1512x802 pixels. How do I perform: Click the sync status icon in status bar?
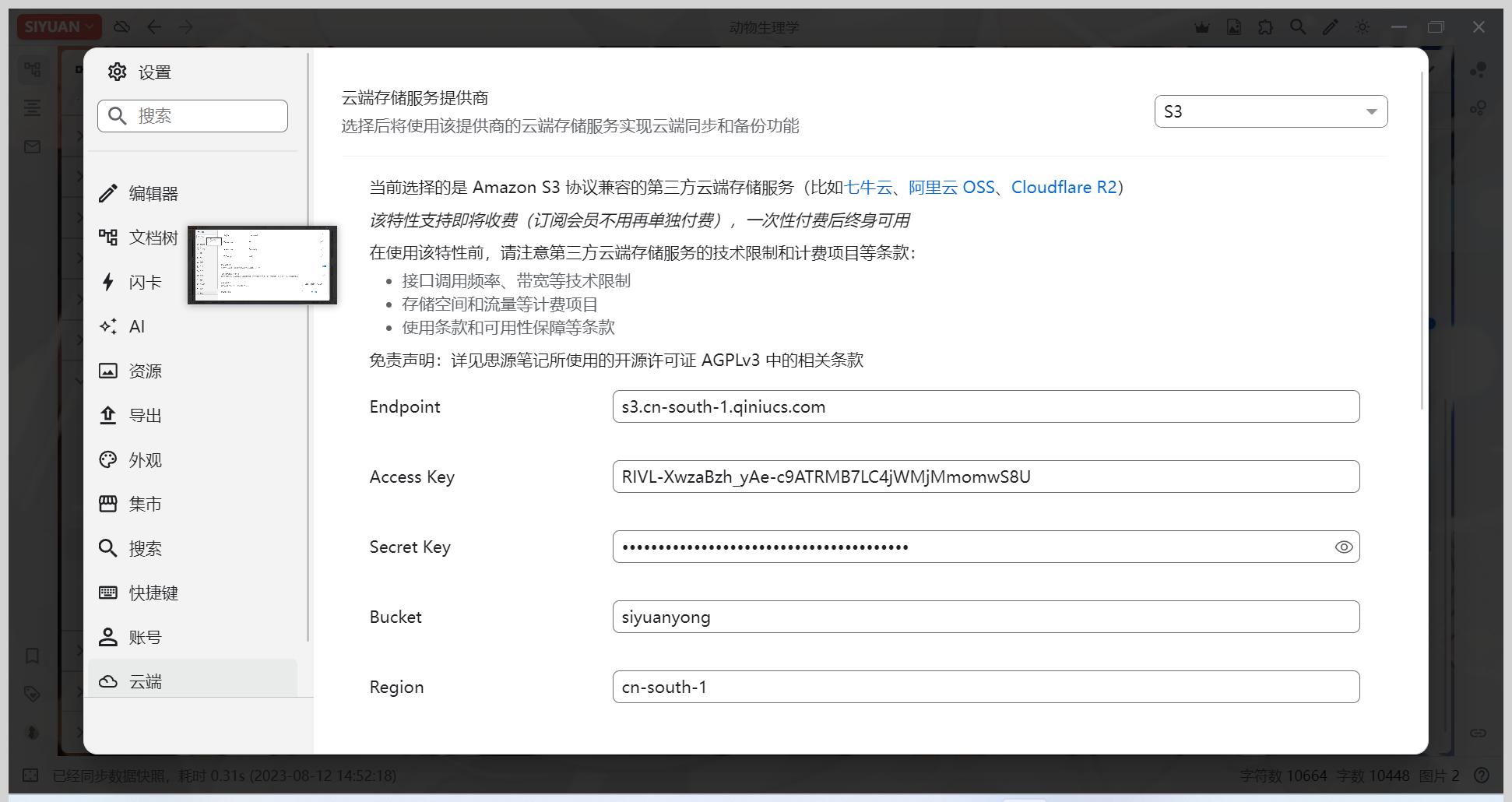click(31, 776)
